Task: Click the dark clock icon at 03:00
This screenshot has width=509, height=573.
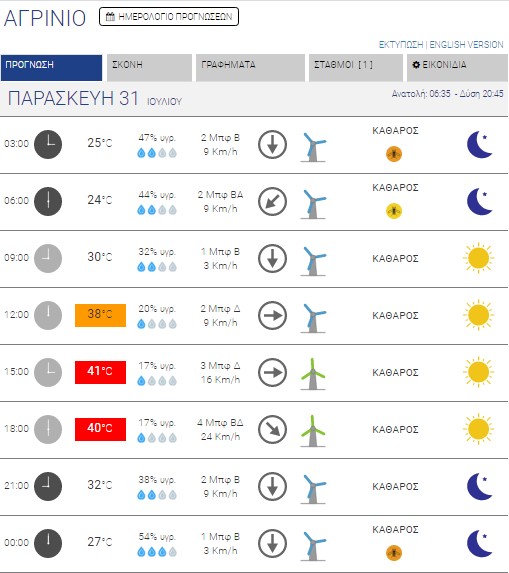Action: tap(48, 144)
